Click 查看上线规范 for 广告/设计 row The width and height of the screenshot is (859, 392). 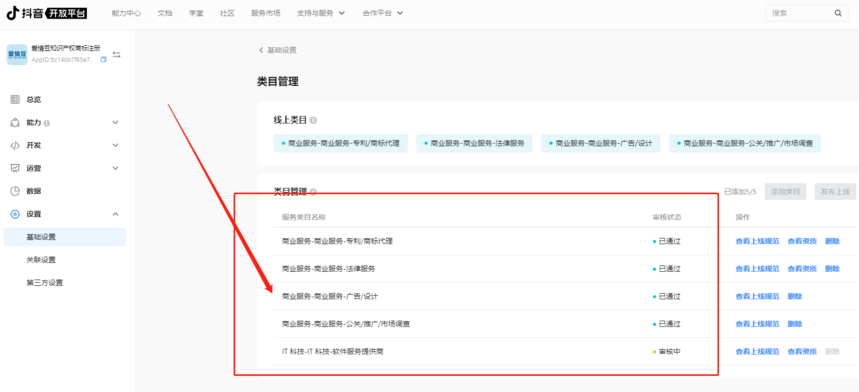click(x=757, y=296)
